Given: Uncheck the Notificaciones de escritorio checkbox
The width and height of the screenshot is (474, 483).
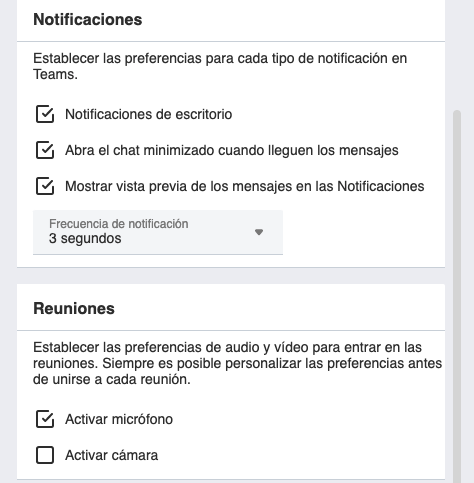Looking at the screenshot, I should pyautogui.click(x=45, y=114).
